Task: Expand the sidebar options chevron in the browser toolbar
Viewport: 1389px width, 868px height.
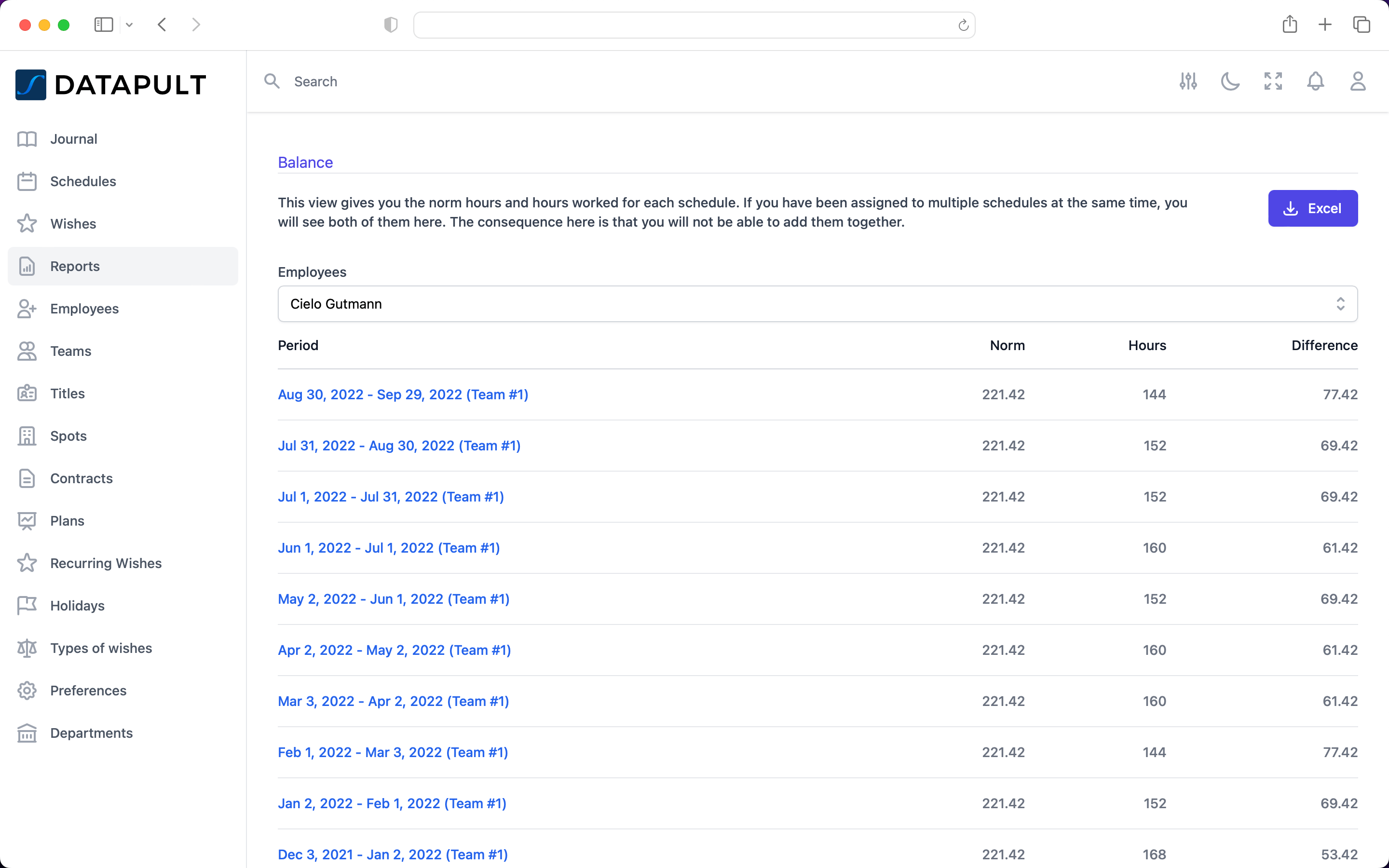Action: pyautogui.click(x=129, y=25)
